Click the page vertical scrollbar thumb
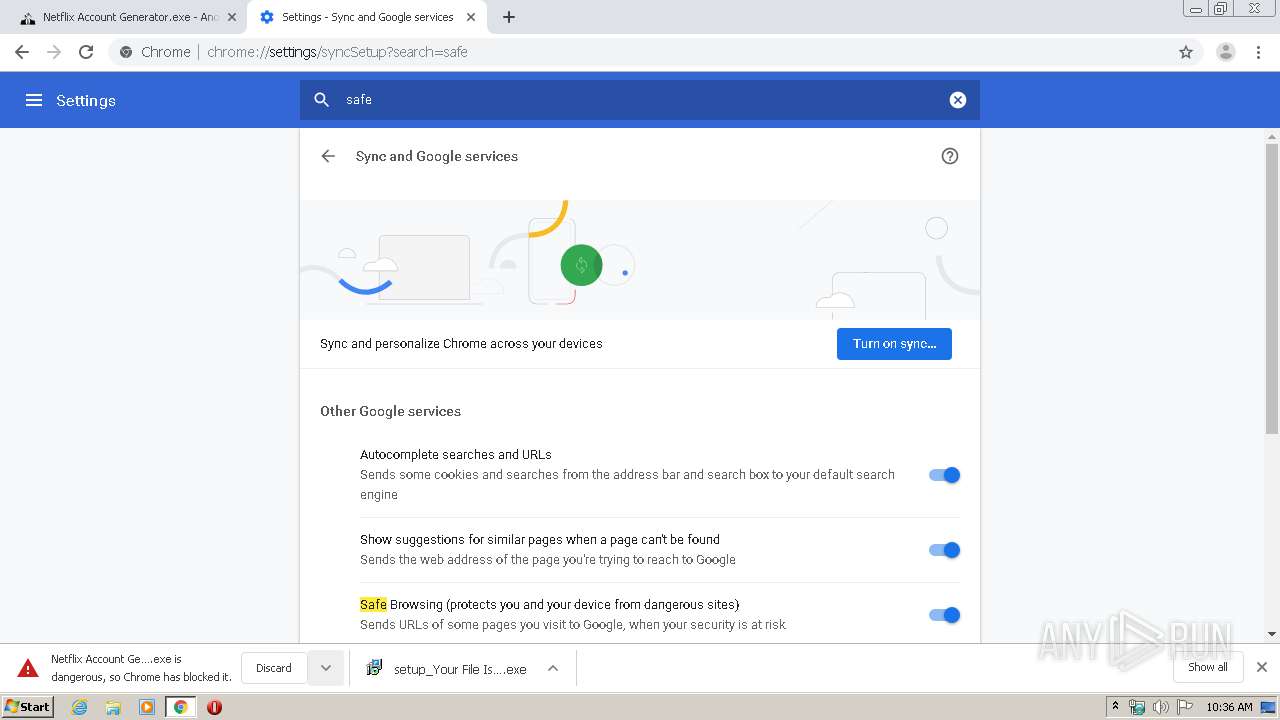Viewport: 1280px width, 720px height. 1272,288
